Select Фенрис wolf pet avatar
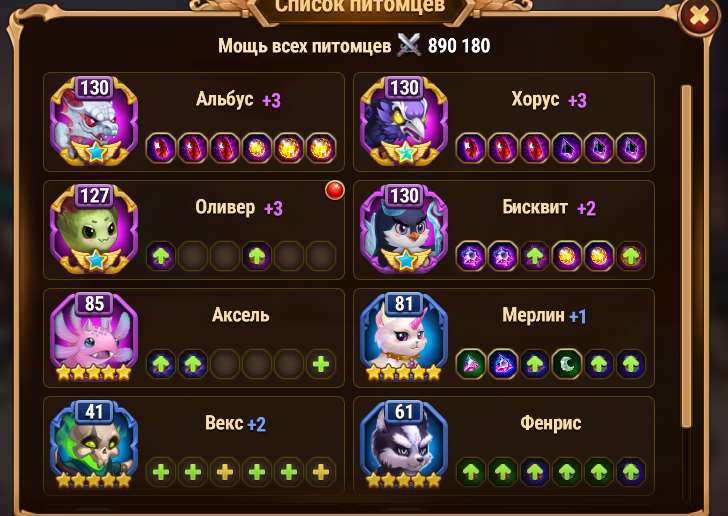This screenshot has width=728, height=516. [404, 445]
